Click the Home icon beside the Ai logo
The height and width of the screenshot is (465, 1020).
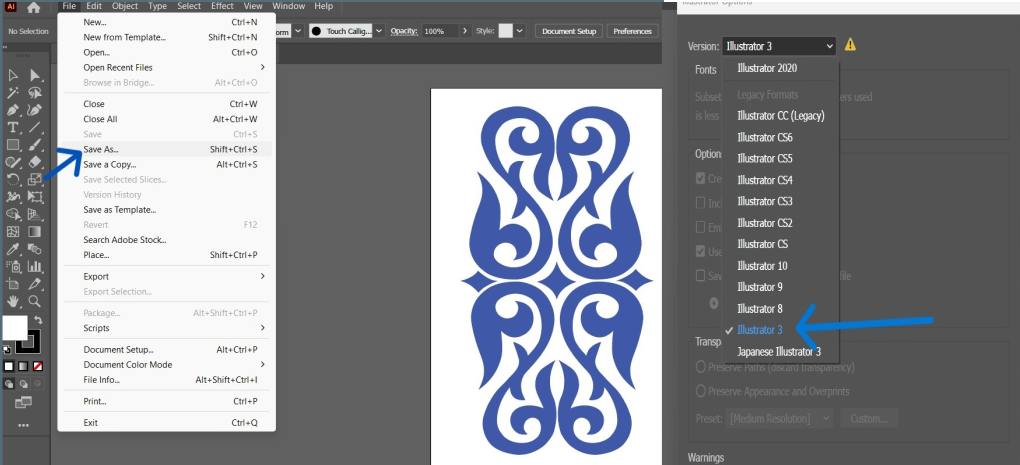[x=33, y=8]
